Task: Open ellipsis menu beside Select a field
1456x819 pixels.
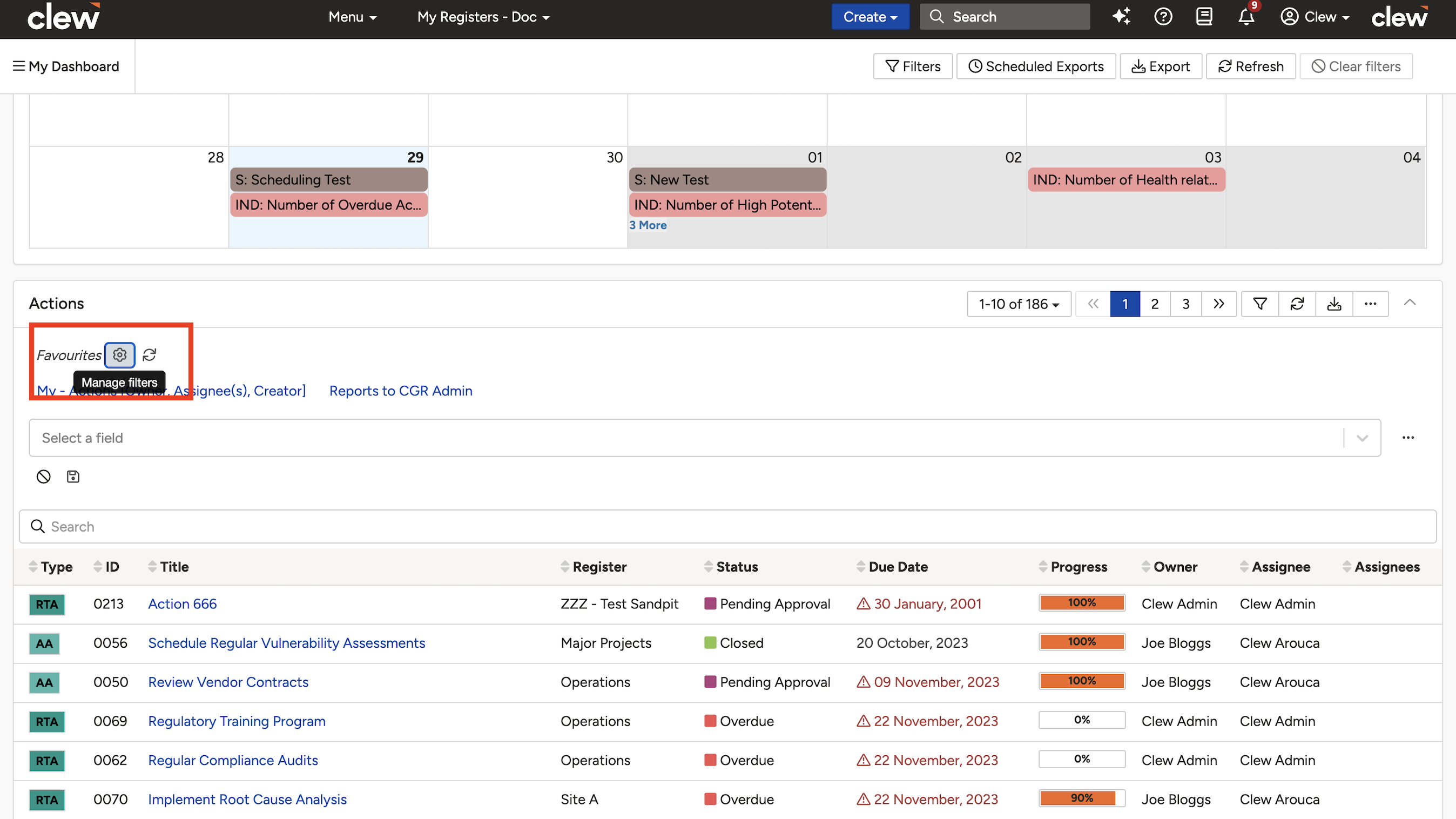Action: pos(1408,438)
